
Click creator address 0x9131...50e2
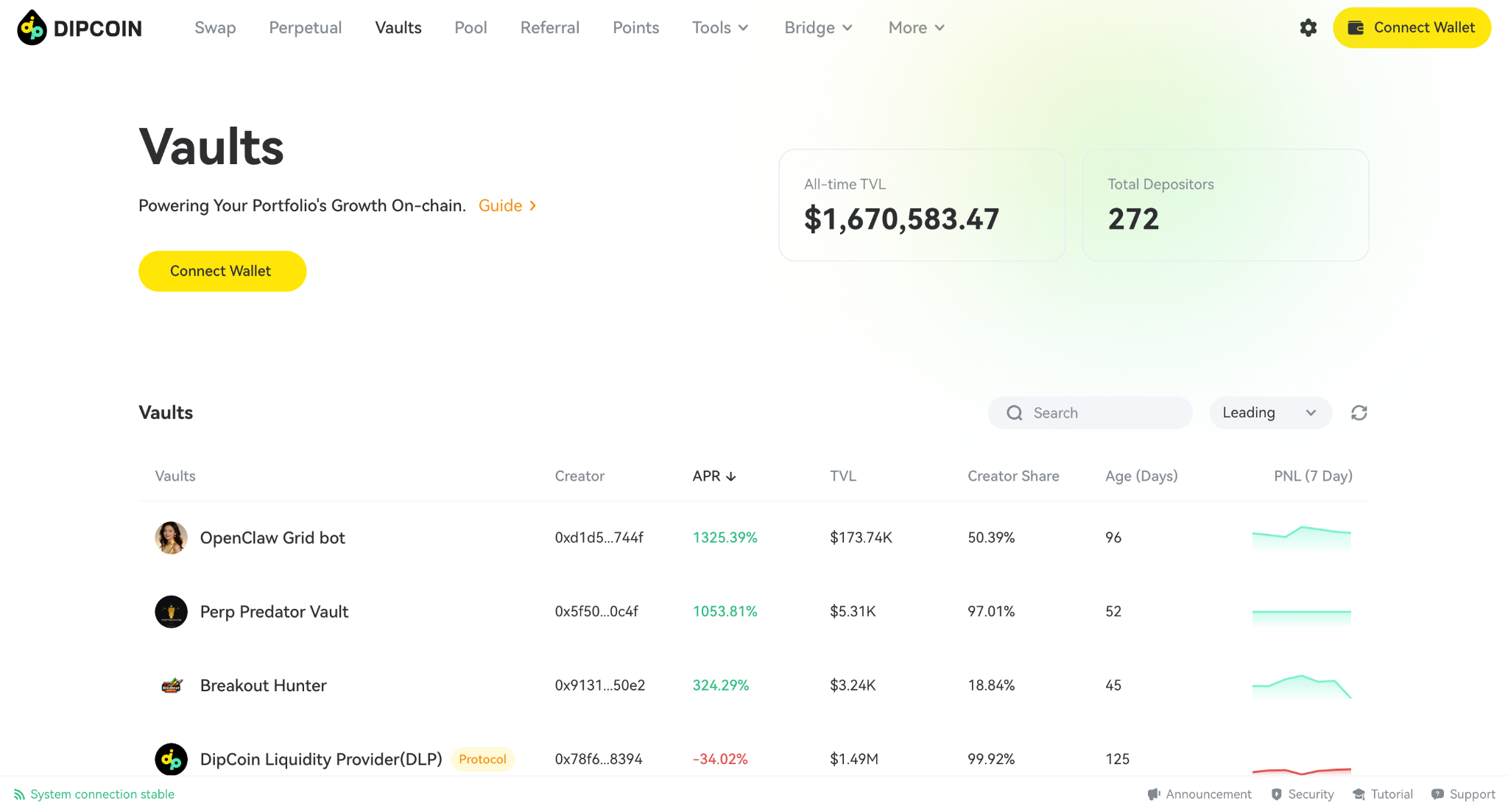tap(599, 685)
